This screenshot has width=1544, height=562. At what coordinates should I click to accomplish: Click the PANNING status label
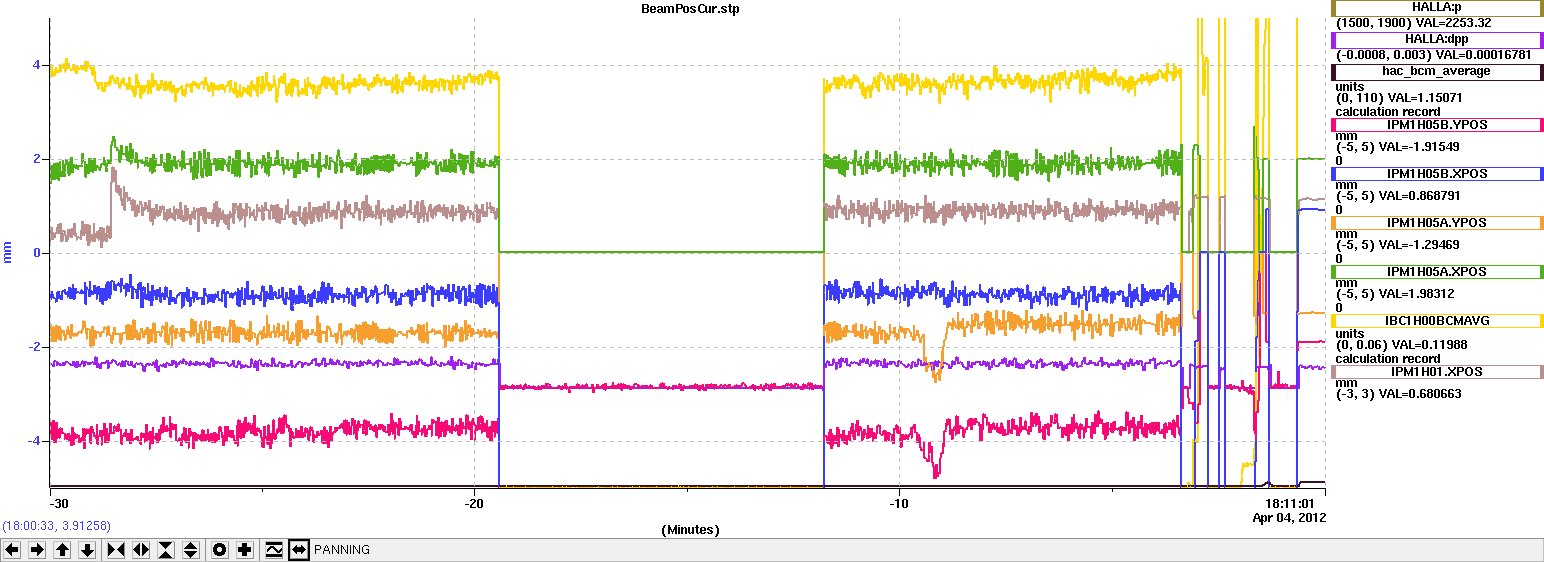[342, 550]
